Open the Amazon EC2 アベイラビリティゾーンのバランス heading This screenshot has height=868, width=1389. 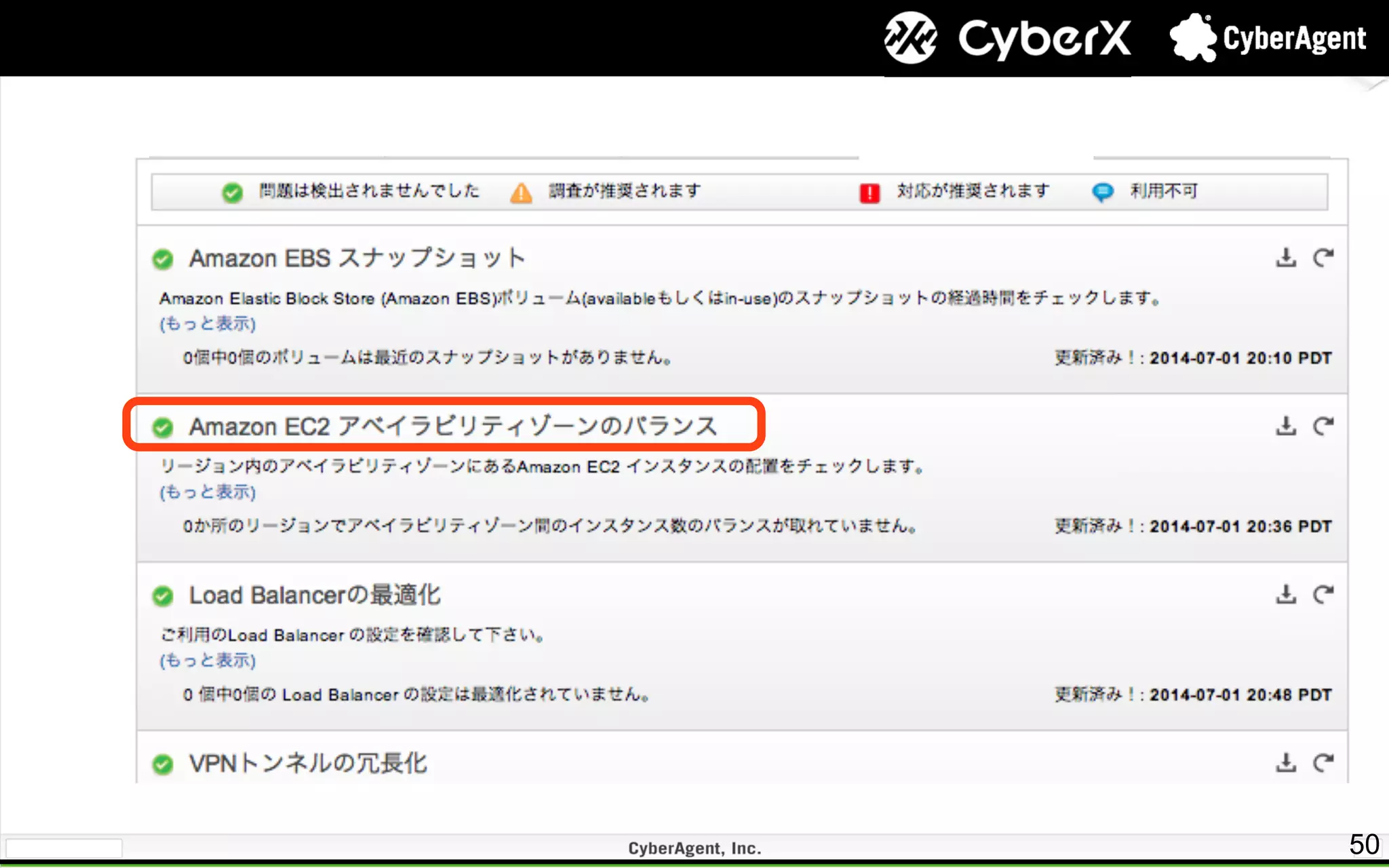click(x=452, y=427)
